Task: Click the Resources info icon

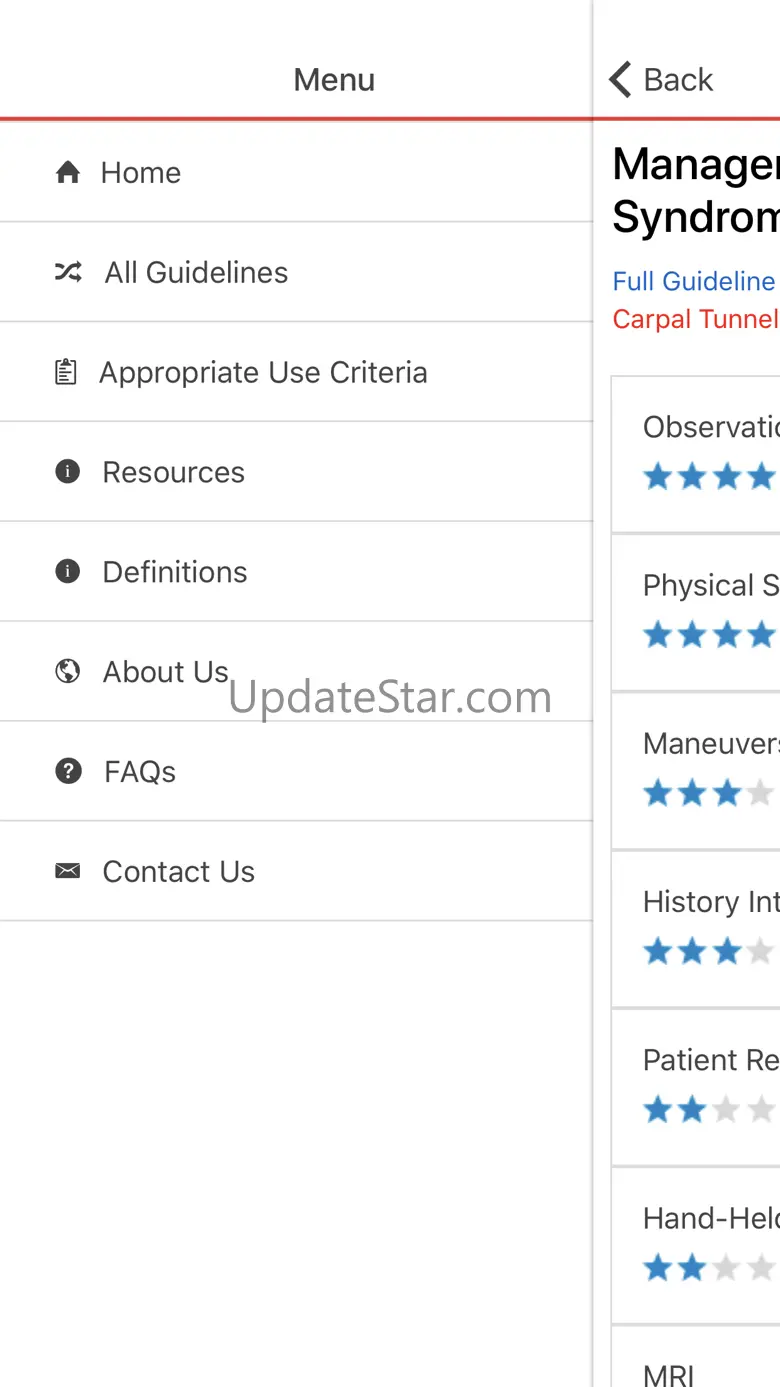Action: pos(67,472)
